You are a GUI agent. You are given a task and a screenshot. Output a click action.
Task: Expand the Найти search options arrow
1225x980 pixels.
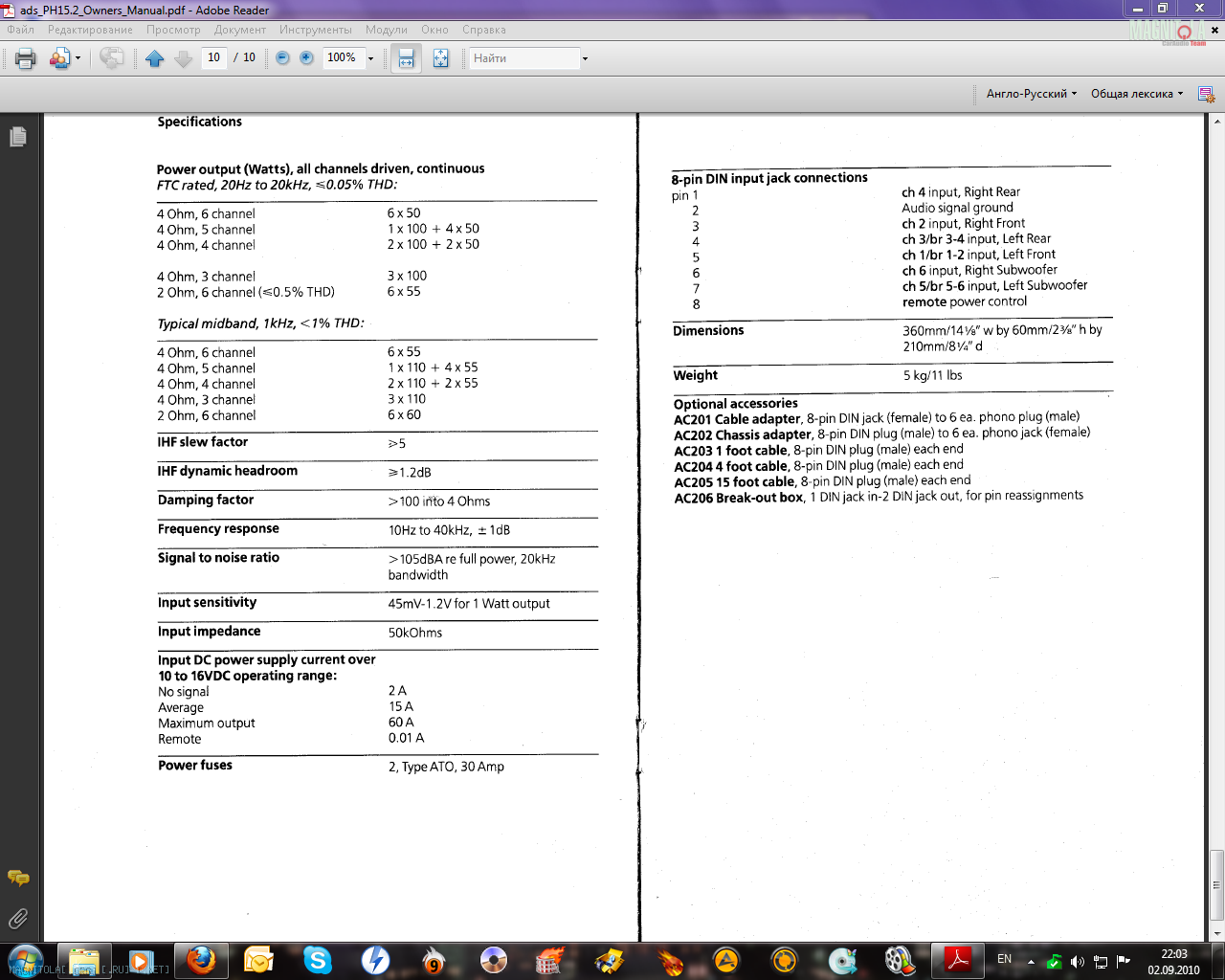click(585, 59)
